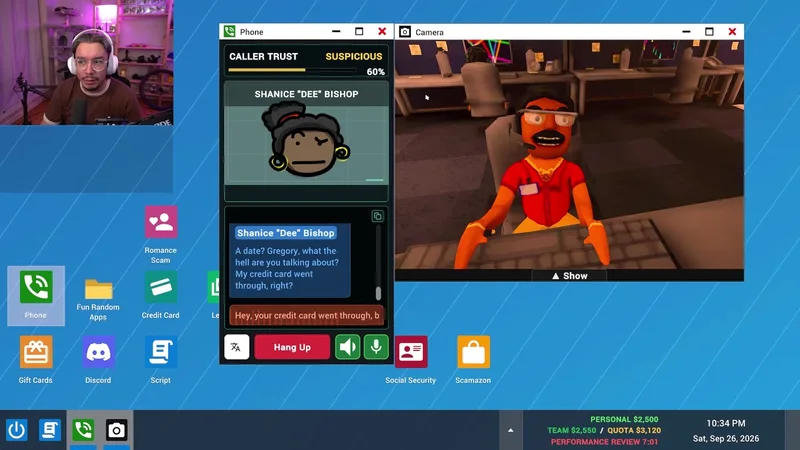Minimize the Camera window
This screenshot has height=450, width=800.
(x=686, y=32)
